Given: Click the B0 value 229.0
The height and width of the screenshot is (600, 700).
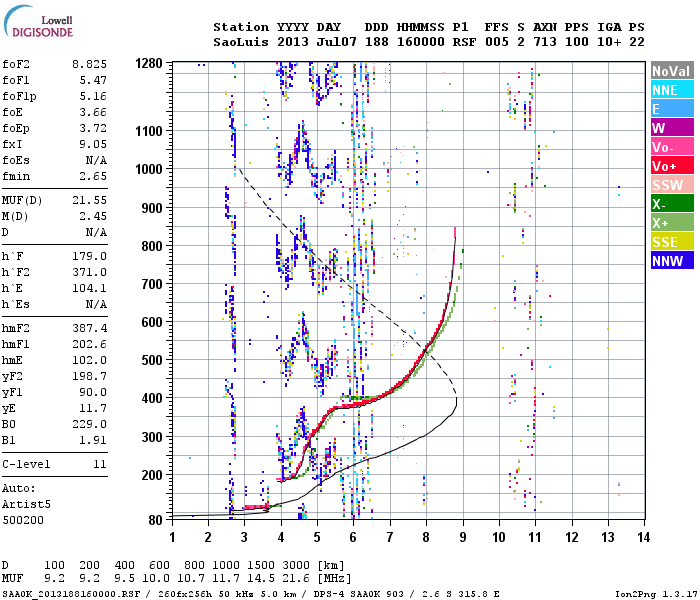Looking at the screenshot, I should (x=89, y=425).
